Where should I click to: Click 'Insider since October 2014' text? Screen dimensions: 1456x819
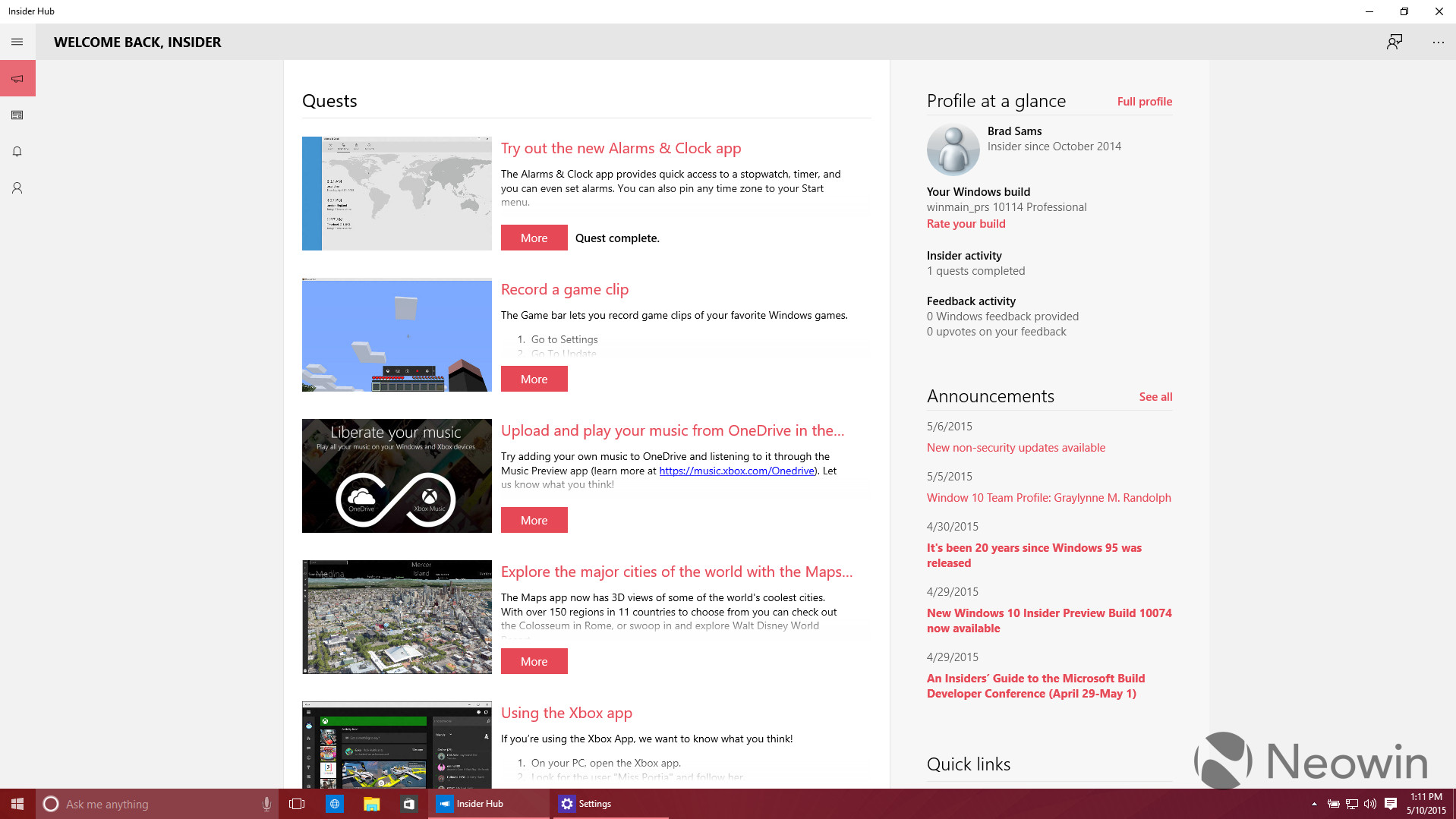click(x=1054, y=146)
